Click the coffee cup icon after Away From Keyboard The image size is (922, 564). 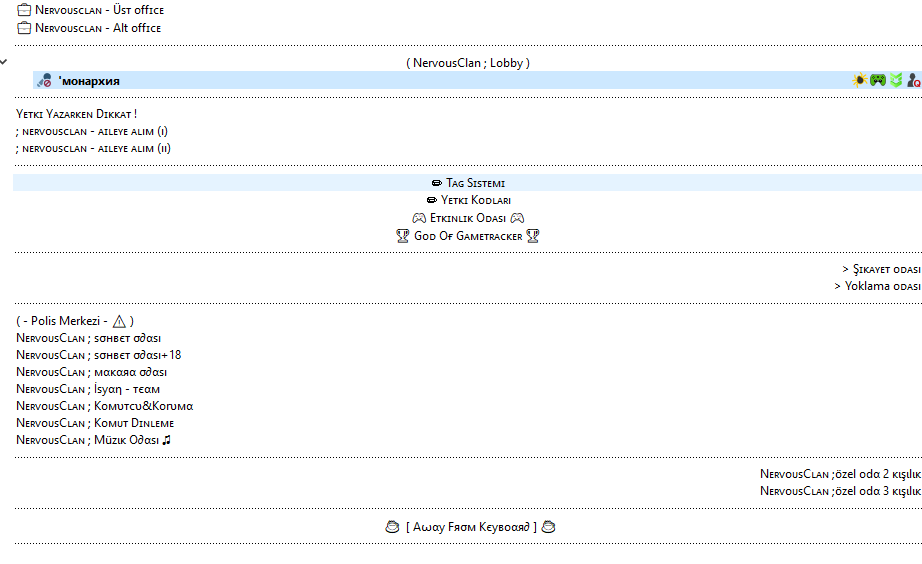548,527
